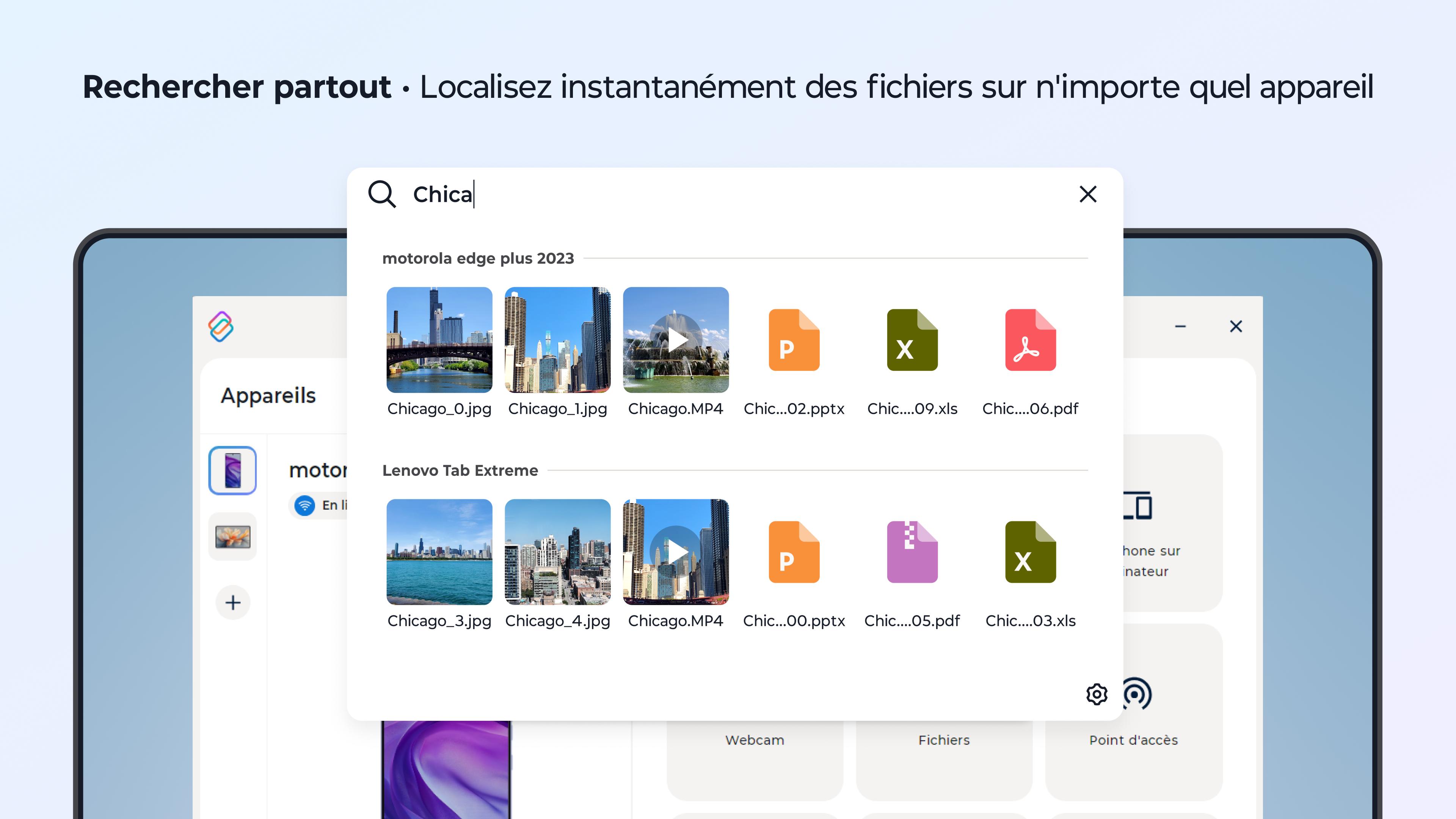
Task: Open Chicago_3.jpg thumbnail
Action: click(x=439, y=552)
